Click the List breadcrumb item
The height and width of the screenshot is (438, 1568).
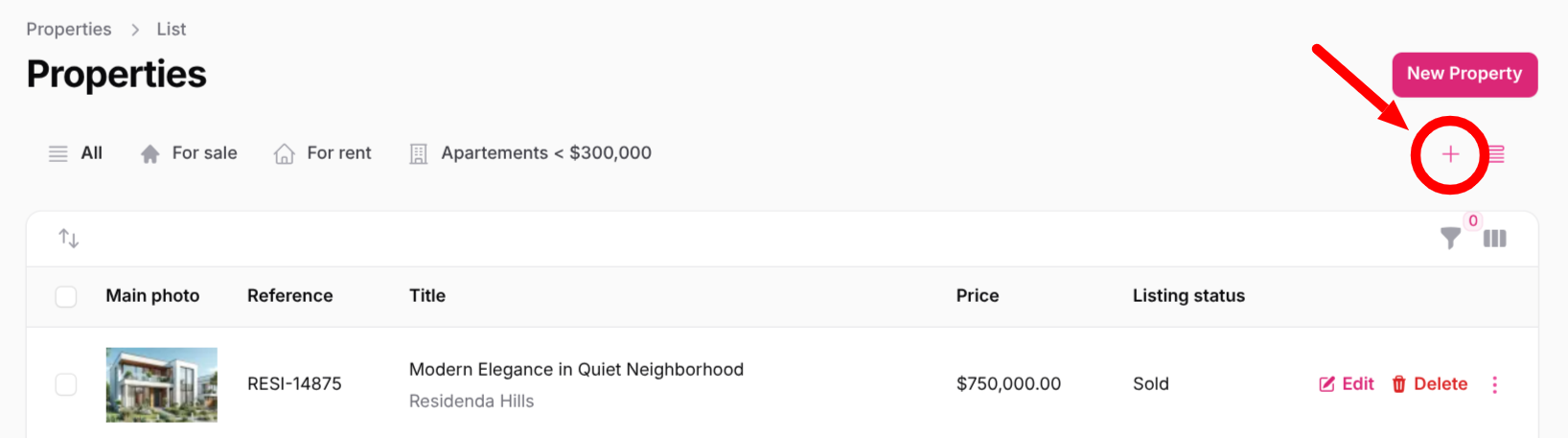172,30
